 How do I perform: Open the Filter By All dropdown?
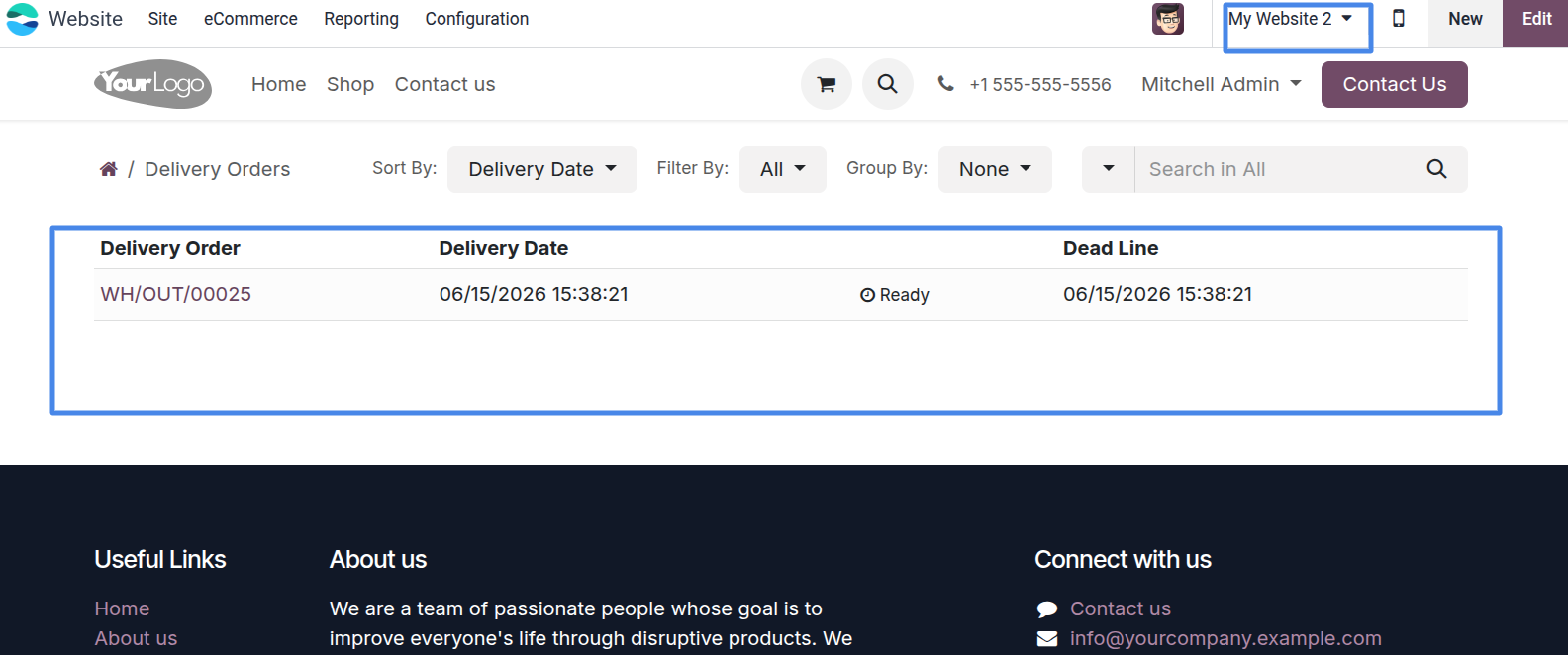[783, 169]
